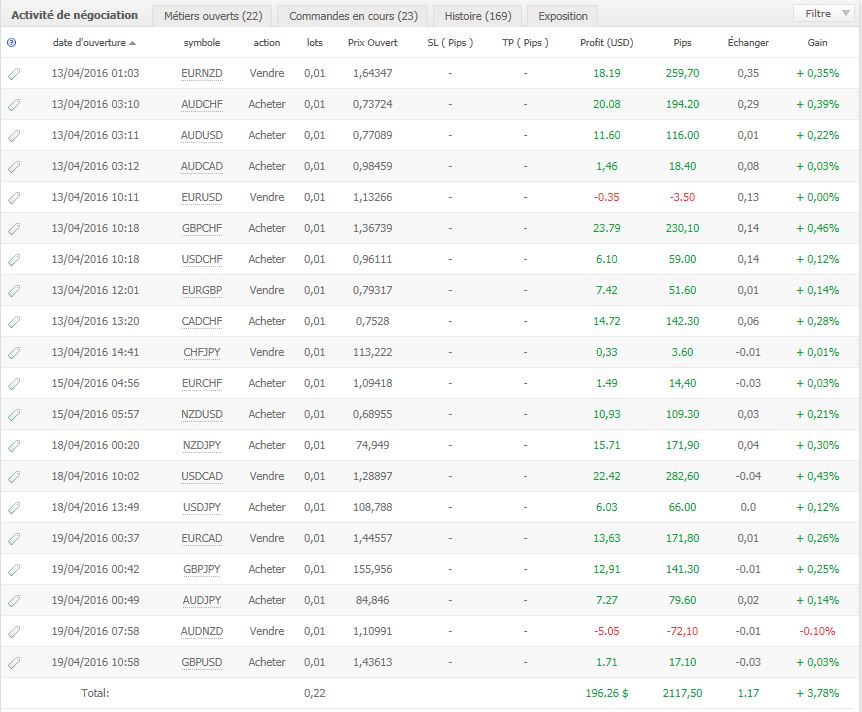Switch to the Commandes en cours (23) tab
The width and height of the screenshot is (862, 712).
pos(353,16)
